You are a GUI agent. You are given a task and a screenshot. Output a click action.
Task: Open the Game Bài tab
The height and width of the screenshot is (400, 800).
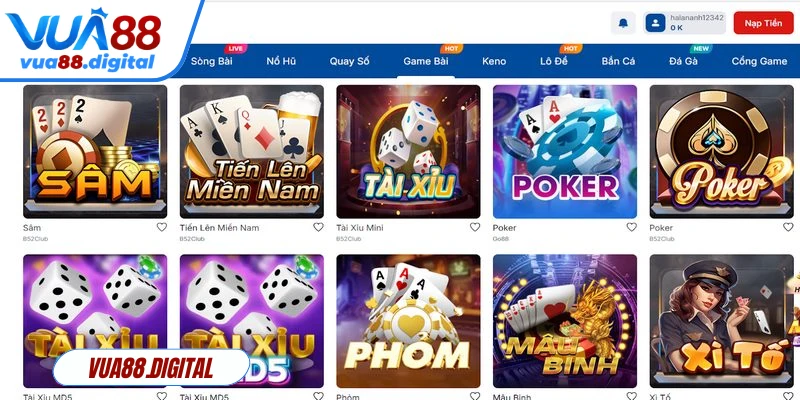426,61
